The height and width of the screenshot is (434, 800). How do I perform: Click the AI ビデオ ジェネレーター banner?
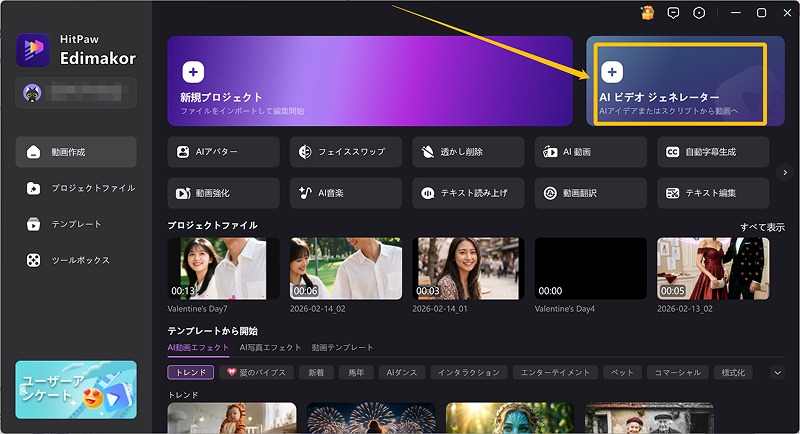pos(685,81)
